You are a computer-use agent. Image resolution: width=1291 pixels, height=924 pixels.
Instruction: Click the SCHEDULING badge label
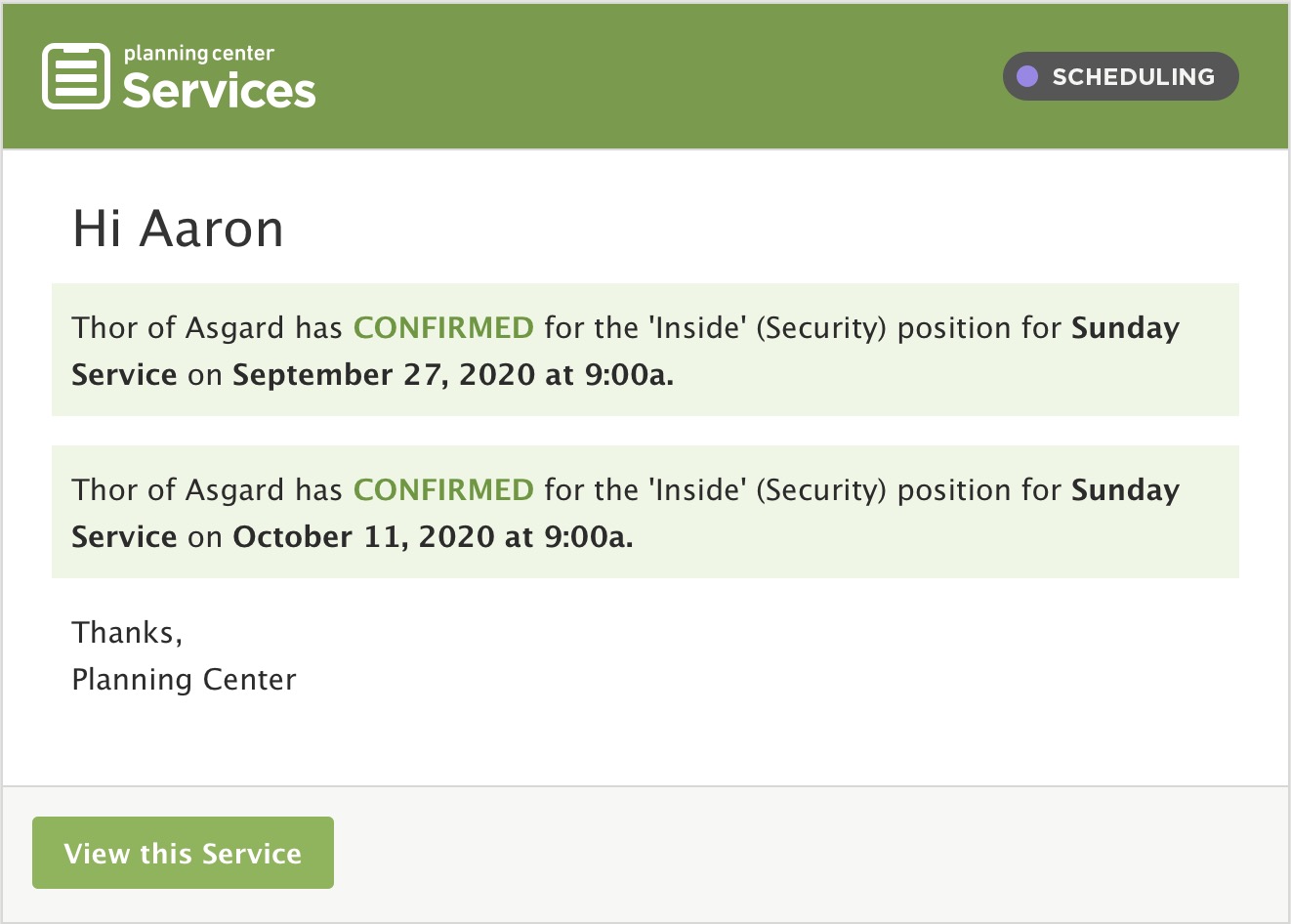(1133, 76)
